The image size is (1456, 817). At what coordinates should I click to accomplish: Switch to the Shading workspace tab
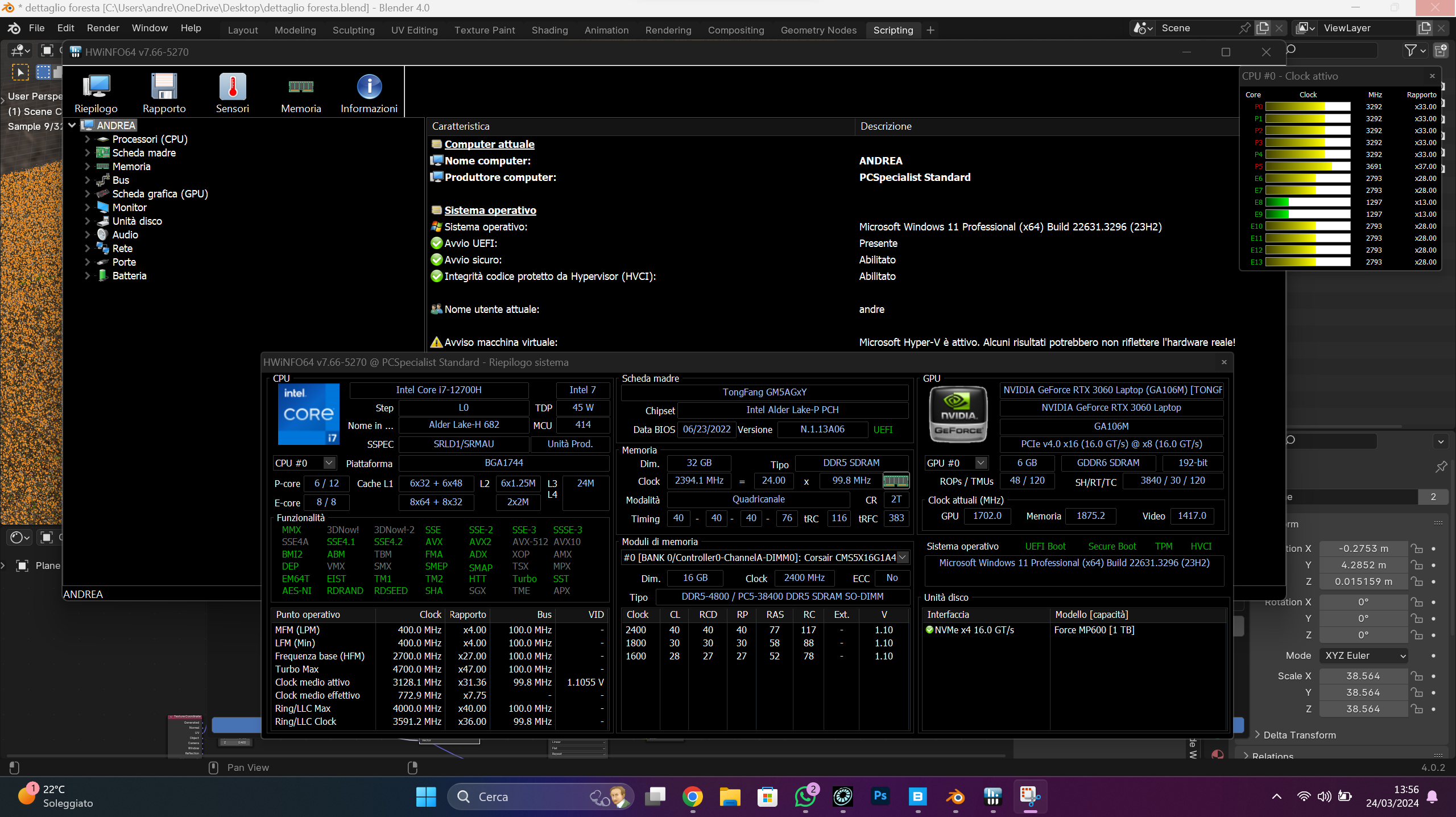pyautogui.click(x=549, y=30)
